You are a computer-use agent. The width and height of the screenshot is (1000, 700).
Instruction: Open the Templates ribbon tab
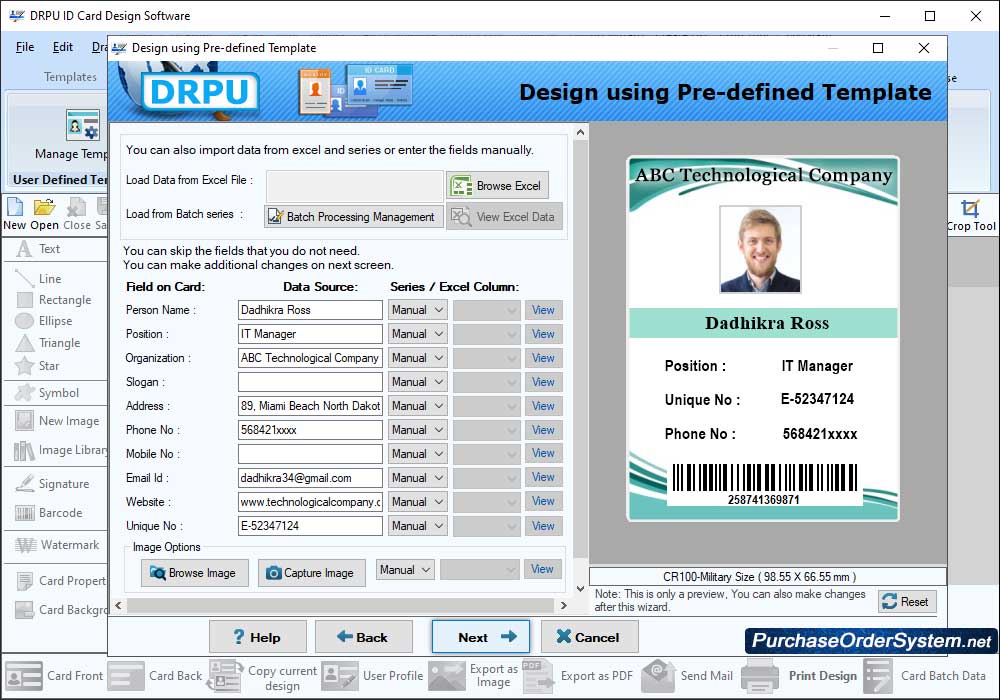click(x=70, y=77)
